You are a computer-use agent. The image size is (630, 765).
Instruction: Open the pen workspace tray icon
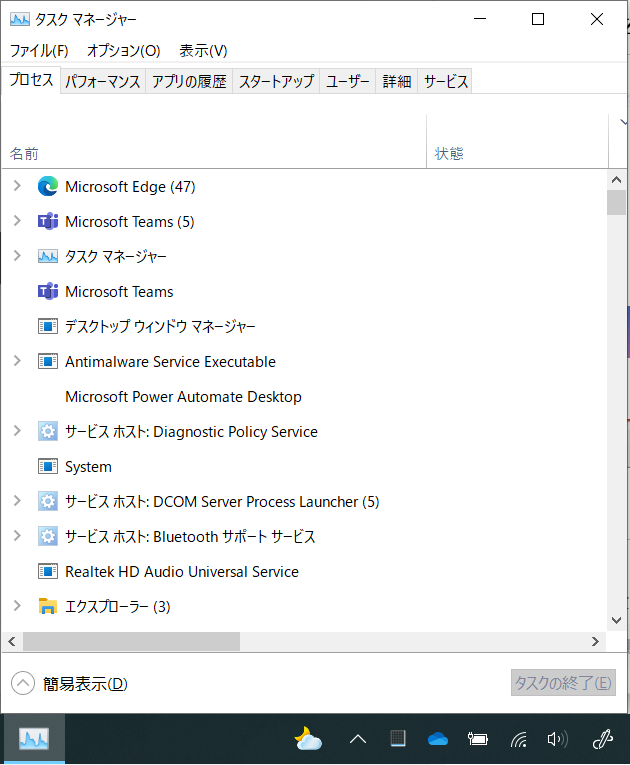[x=603, y=739]
